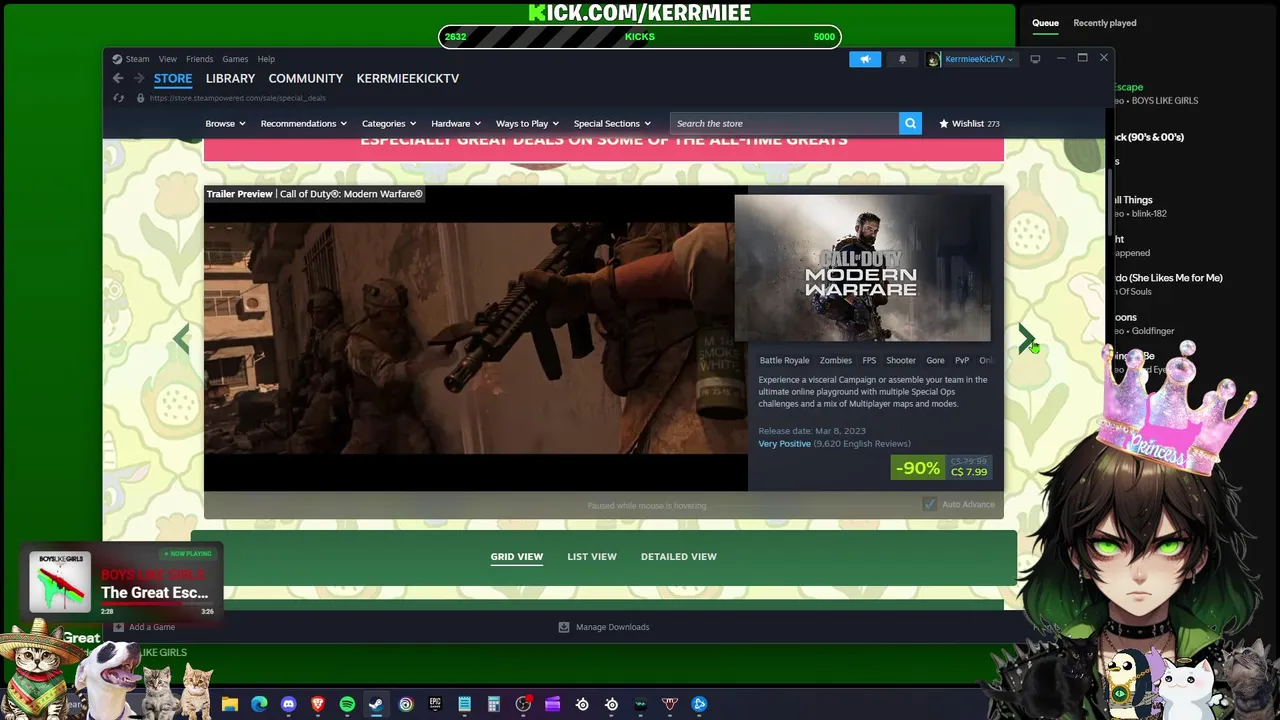Click the Wishlist star icon

point(943,123)
